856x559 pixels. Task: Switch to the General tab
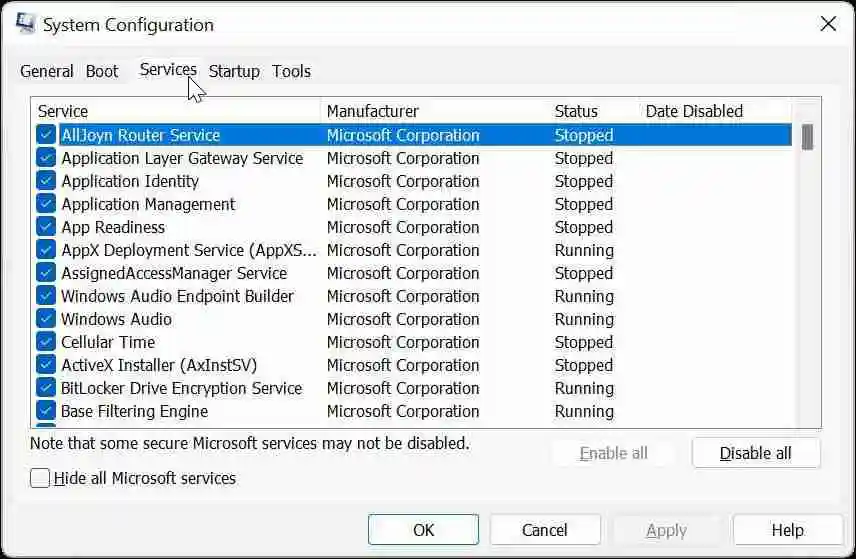tap(46, 71)
